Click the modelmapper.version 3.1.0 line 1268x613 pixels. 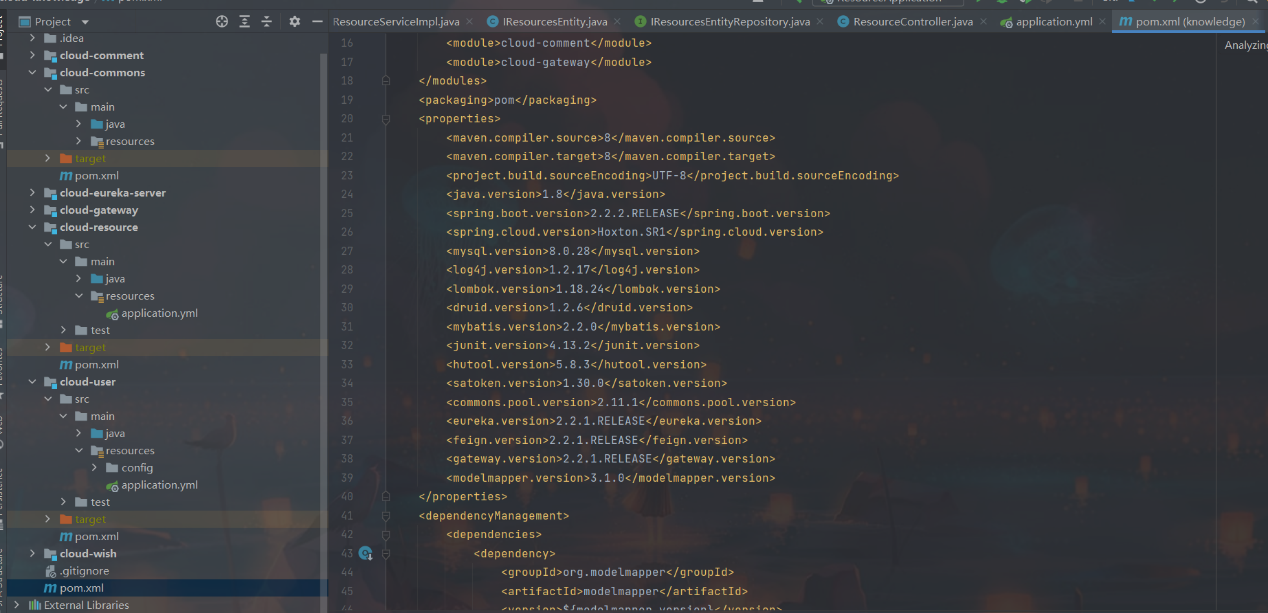click(x=610, y=478)
